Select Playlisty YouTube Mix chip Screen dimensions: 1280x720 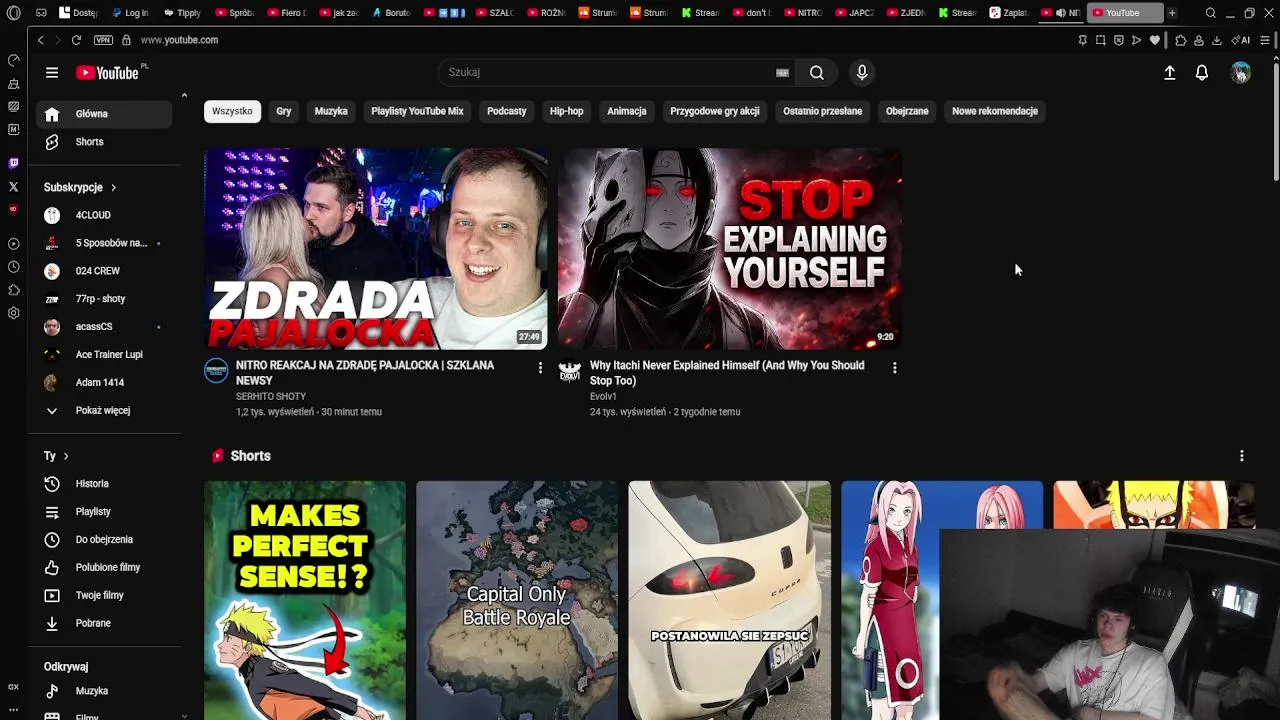417,111
